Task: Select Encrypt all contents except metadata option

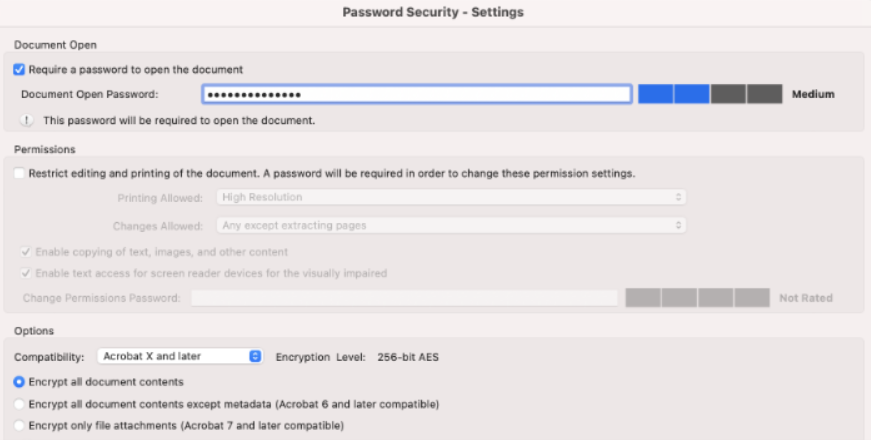Action: [x=20, y=404]
